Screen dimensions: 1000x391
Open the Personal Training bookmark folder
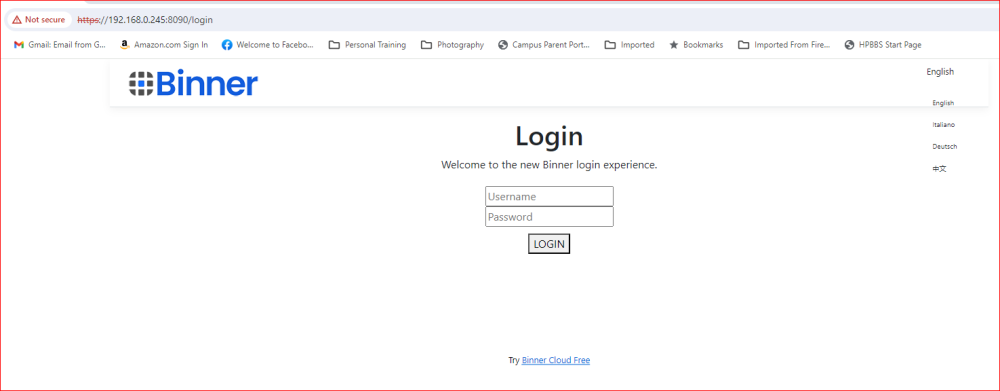tap(367, 45)
